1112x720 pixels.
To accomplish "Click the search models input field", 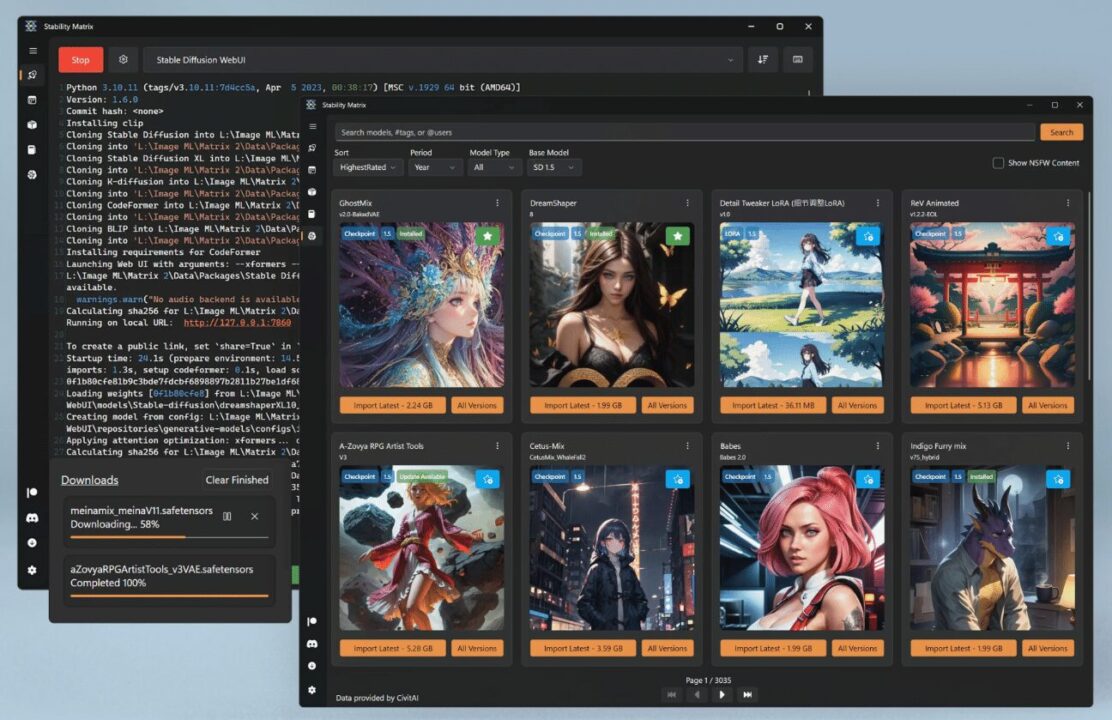I will (684, 133).
